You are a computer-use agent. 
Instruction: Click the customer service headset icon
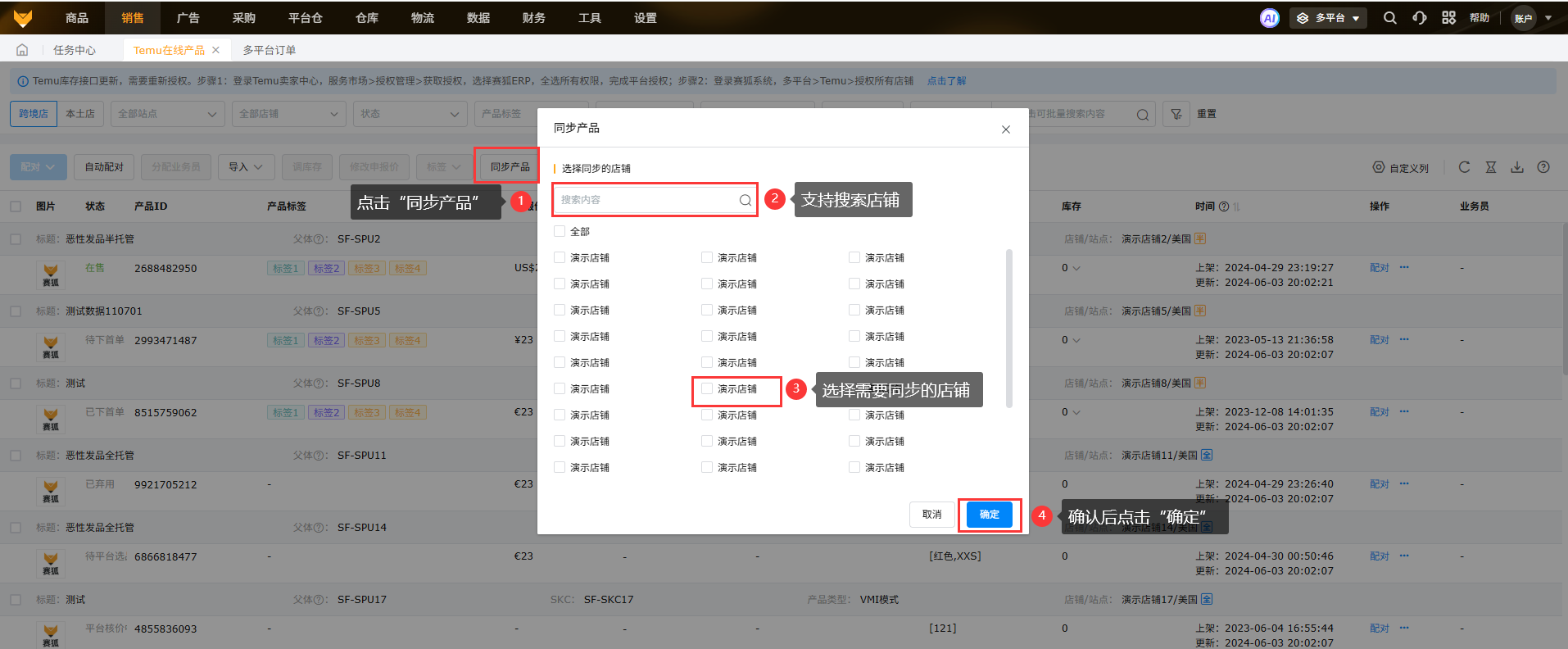tap(1420, 18)
